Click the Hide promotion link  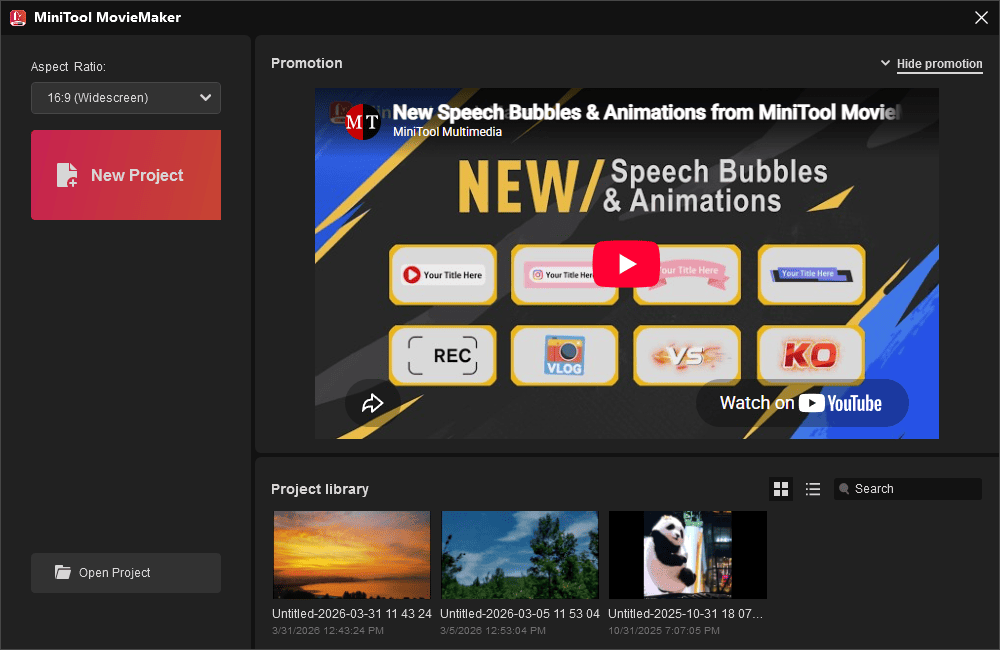[939, 64]
